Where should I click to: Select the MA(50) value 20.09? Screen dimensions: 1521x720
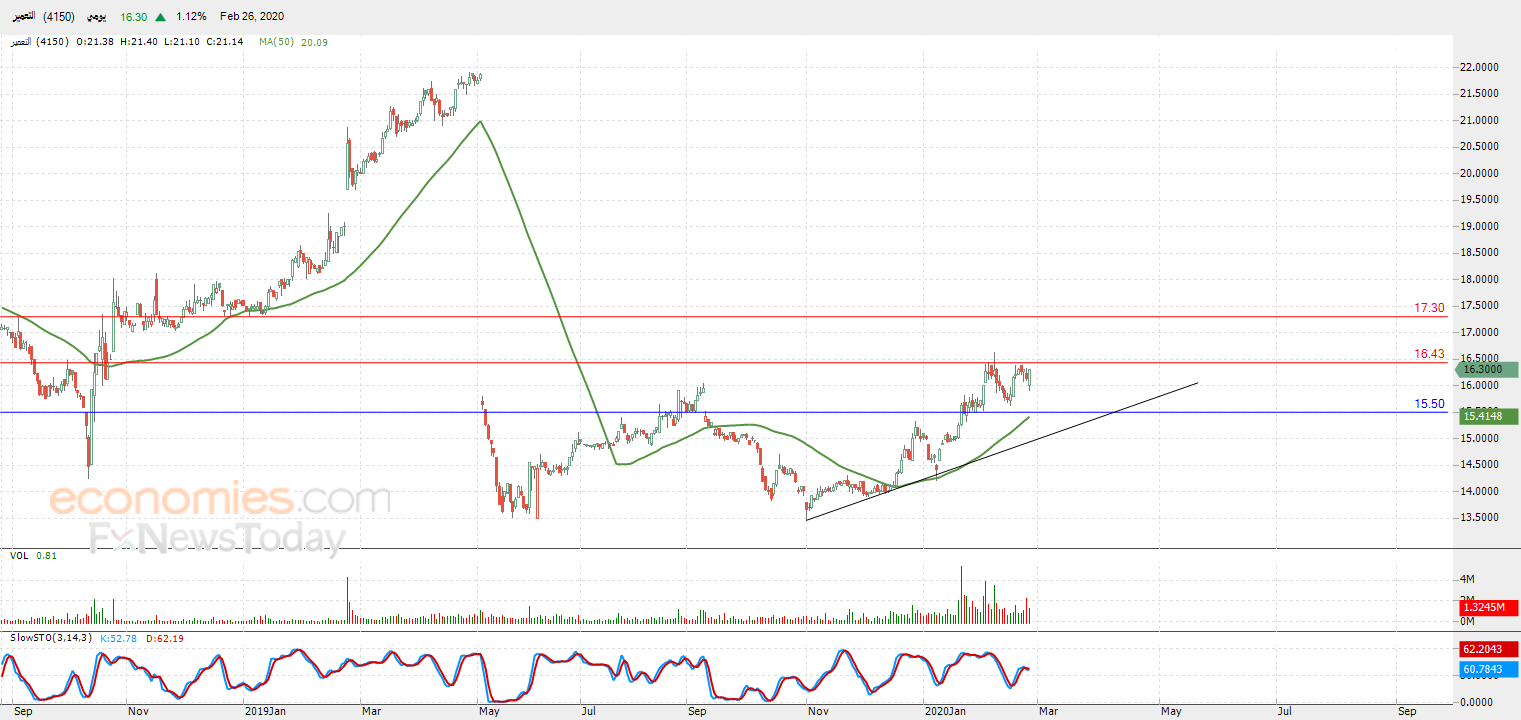[x=313, y=42]
